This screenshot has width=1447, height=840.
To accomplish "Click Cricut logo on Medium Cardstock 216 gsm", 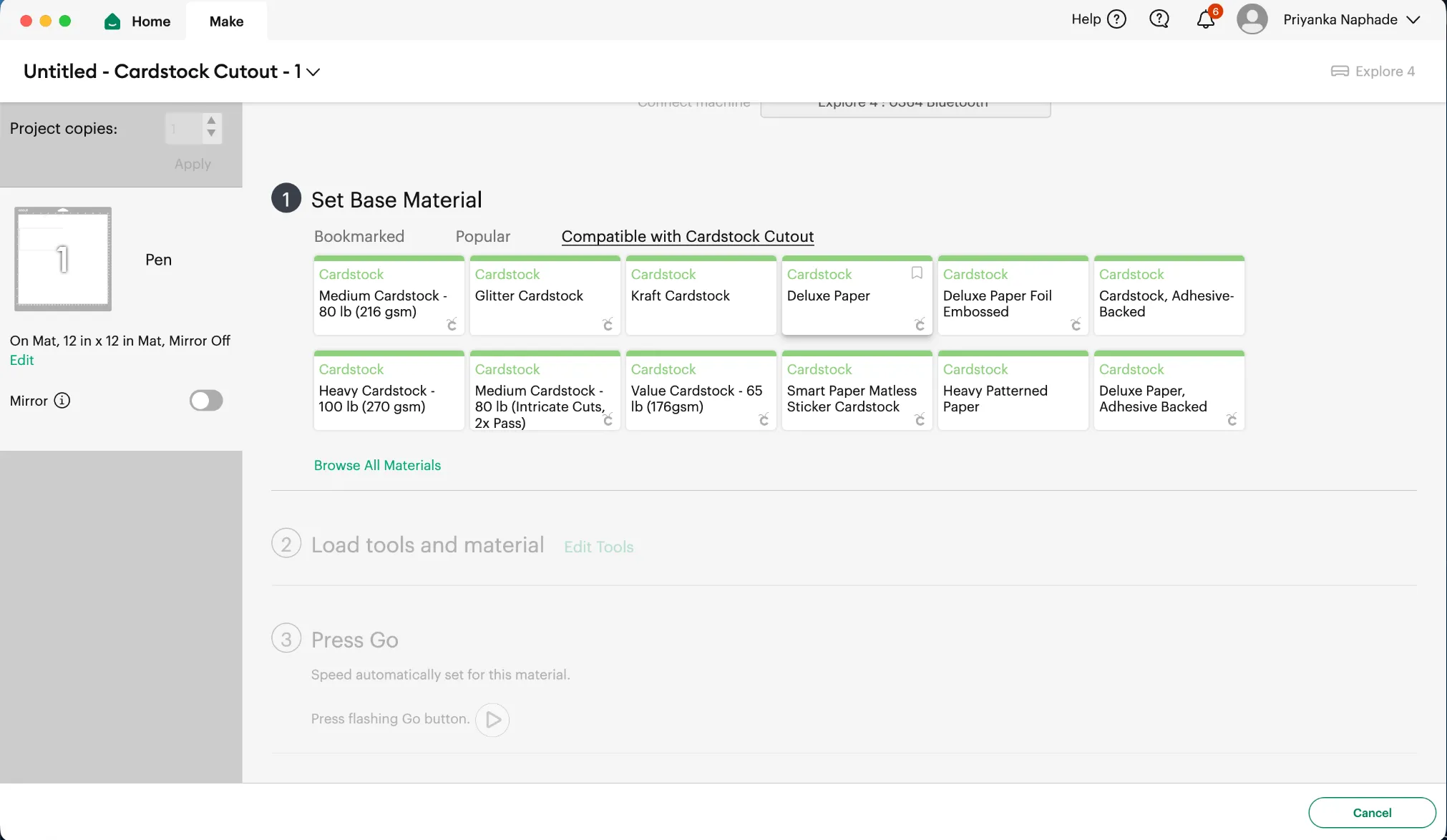I will (452, 324).
